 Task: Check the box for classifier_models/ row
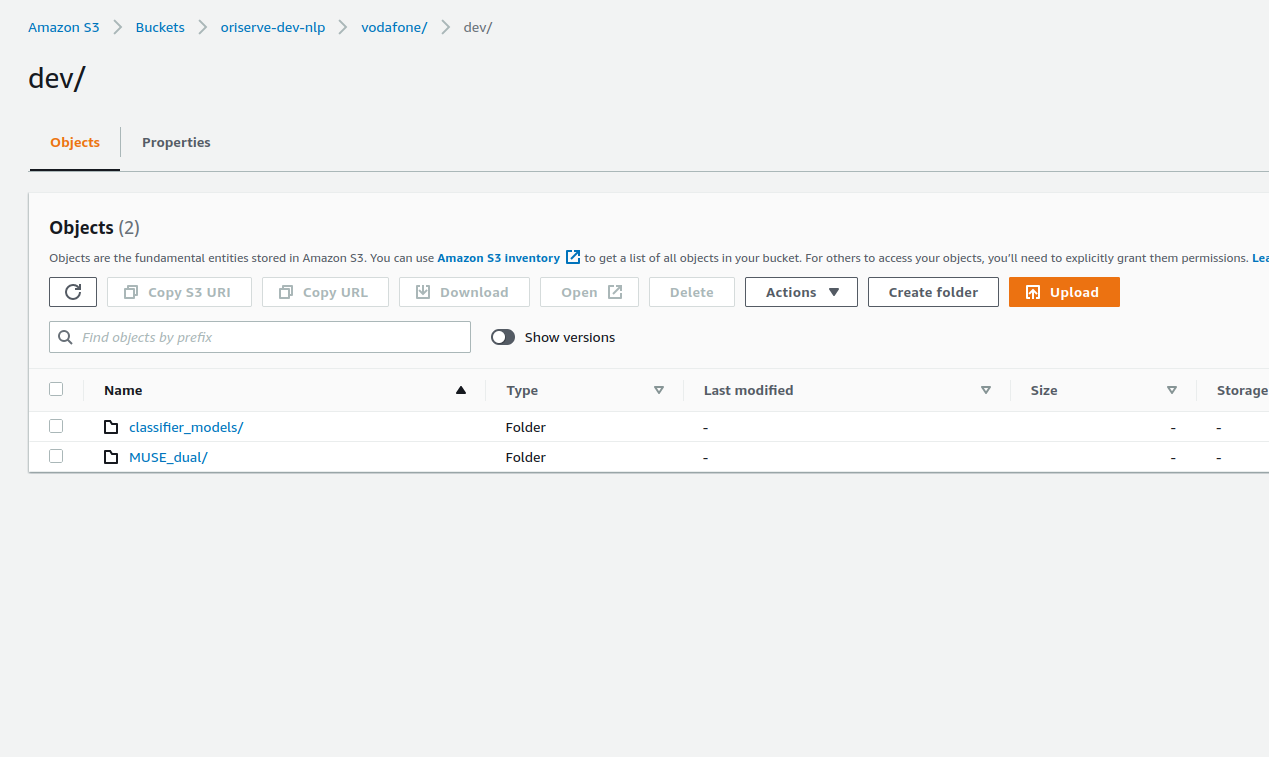56,426
